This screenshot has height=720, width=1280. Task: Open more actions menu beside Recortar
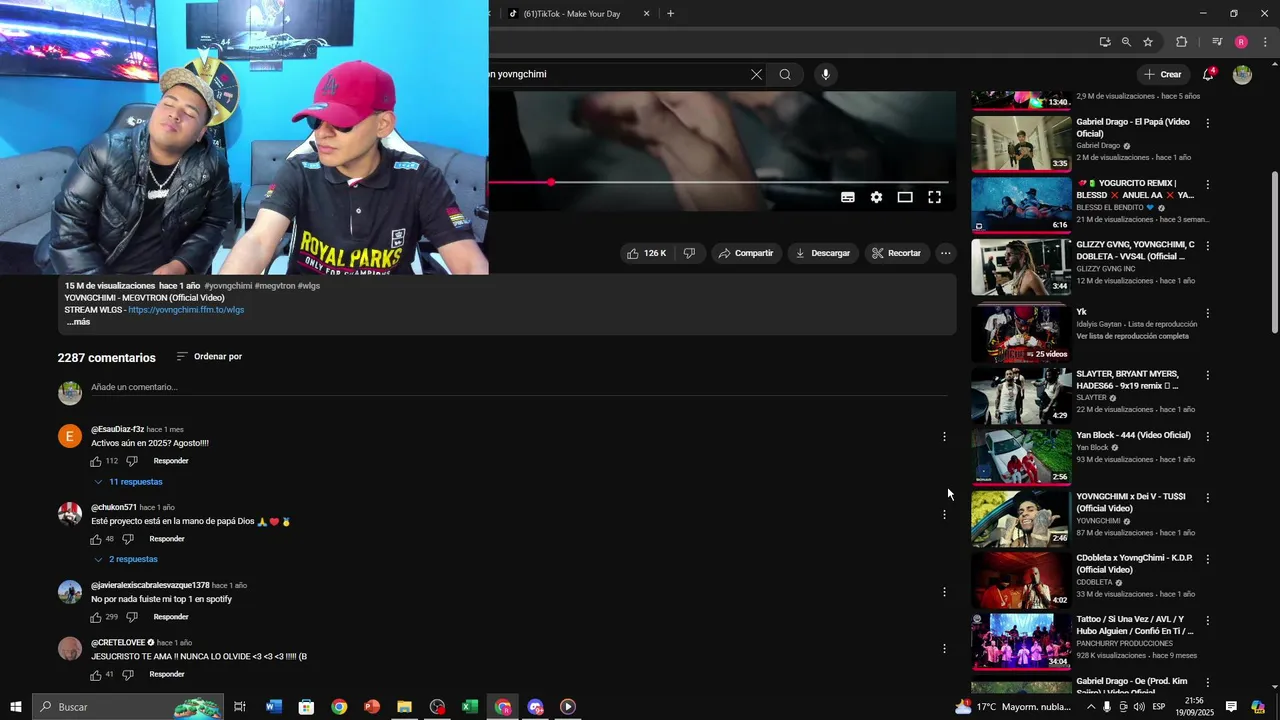tap(945, 253)
